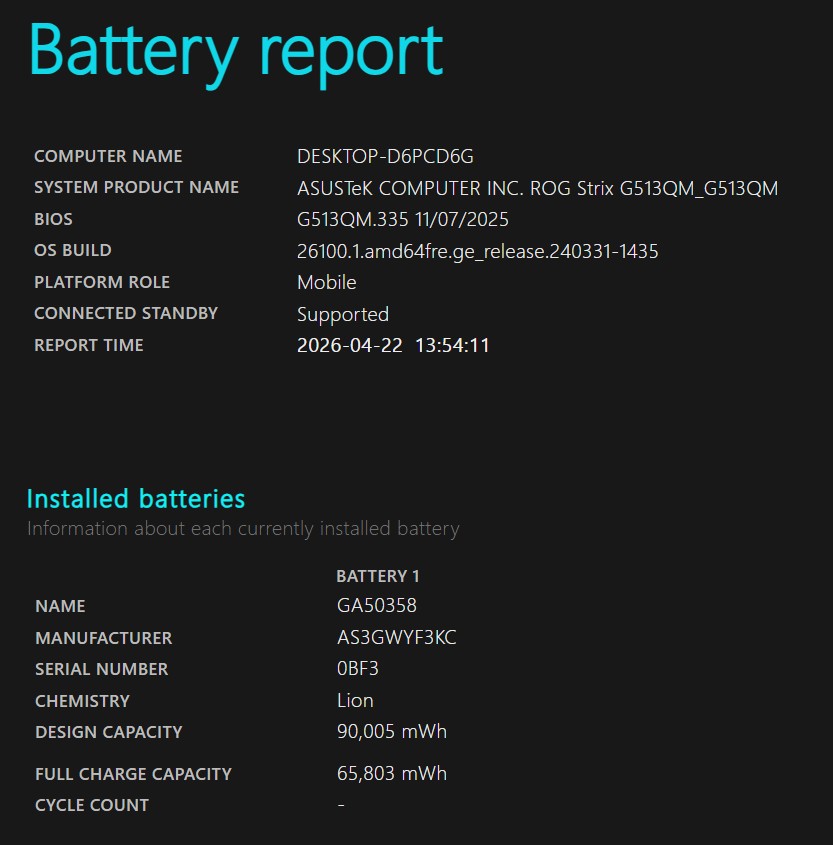Click the CONNECTED STANDBY value Supported
833x845 pixels.
(343, 314)
